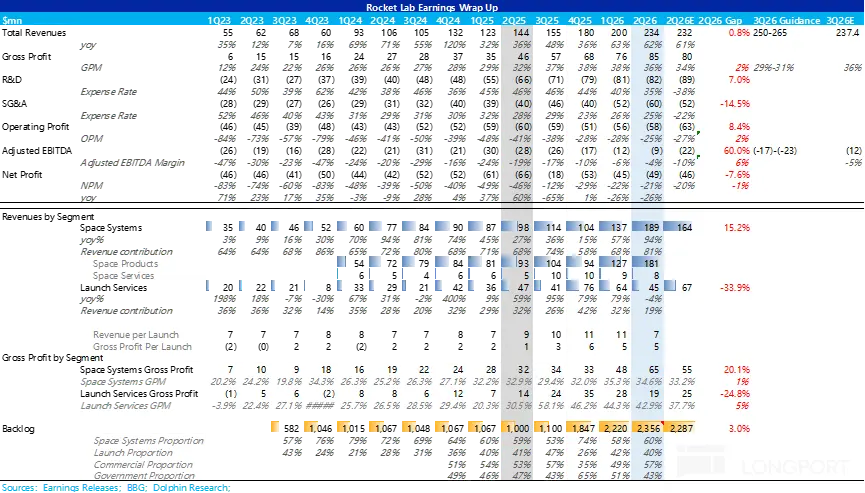The width and height of the screenshot is (865, 493).
Task: Select the '2Q26E' column header
Action: tap(680, 20)
